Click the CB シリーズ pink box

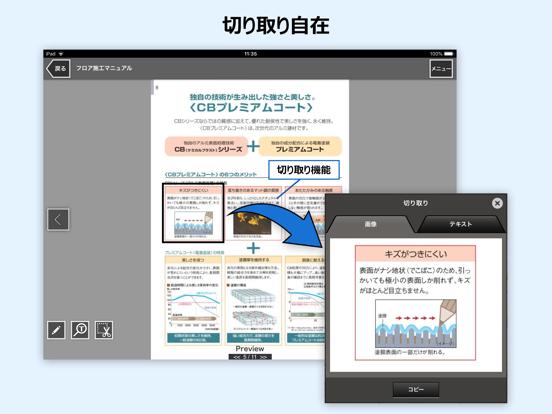coord(207,146)
